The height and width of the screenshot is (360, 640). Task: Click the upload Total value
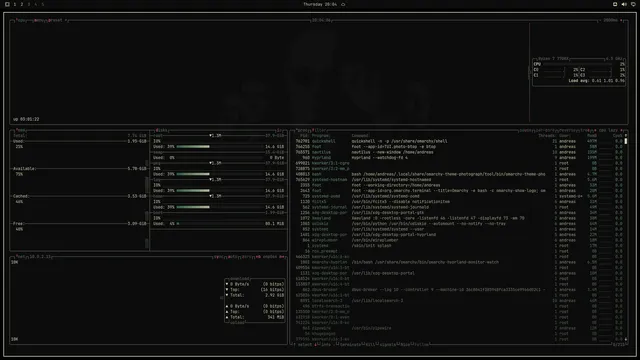[x=275, y=317]
